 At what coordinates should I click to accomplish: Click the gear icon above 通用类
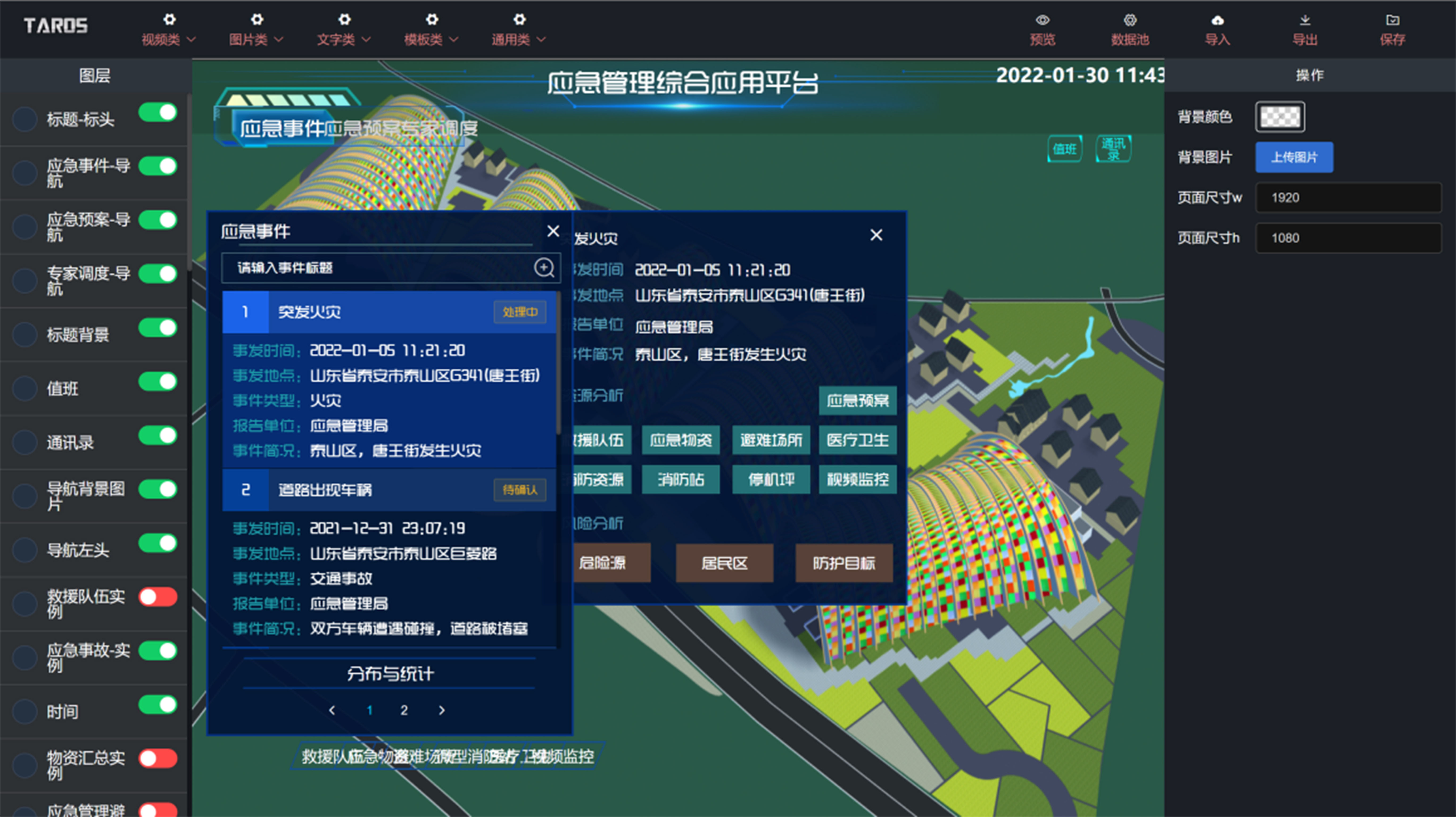[x=519, y=20]
